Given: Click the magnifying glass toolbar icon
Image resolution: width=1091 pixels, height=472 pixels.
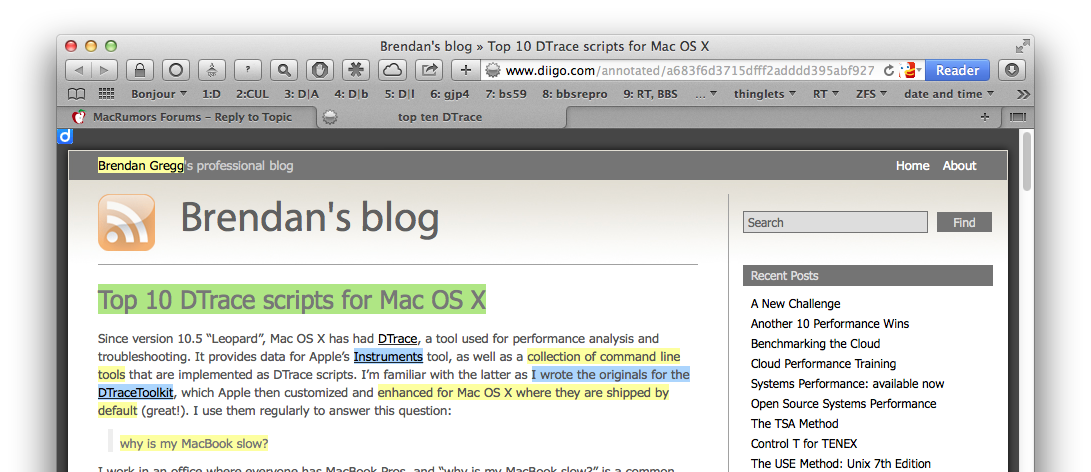Looking at the screenshot, I should pos(284,70).
